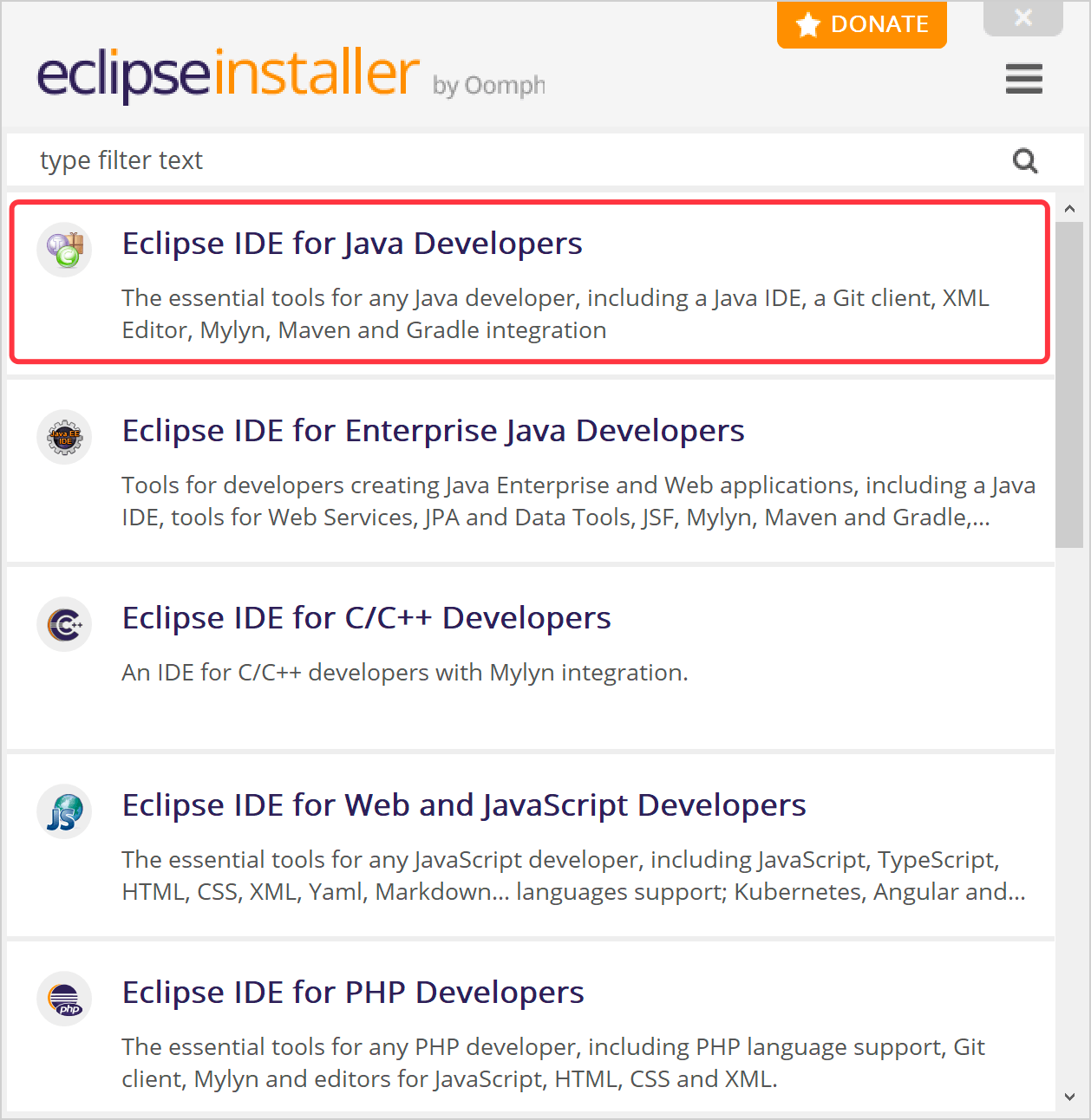Click the JavaScript developer description text
Viewport: 1091px width, 1120px height.
(x=574, y=876)
